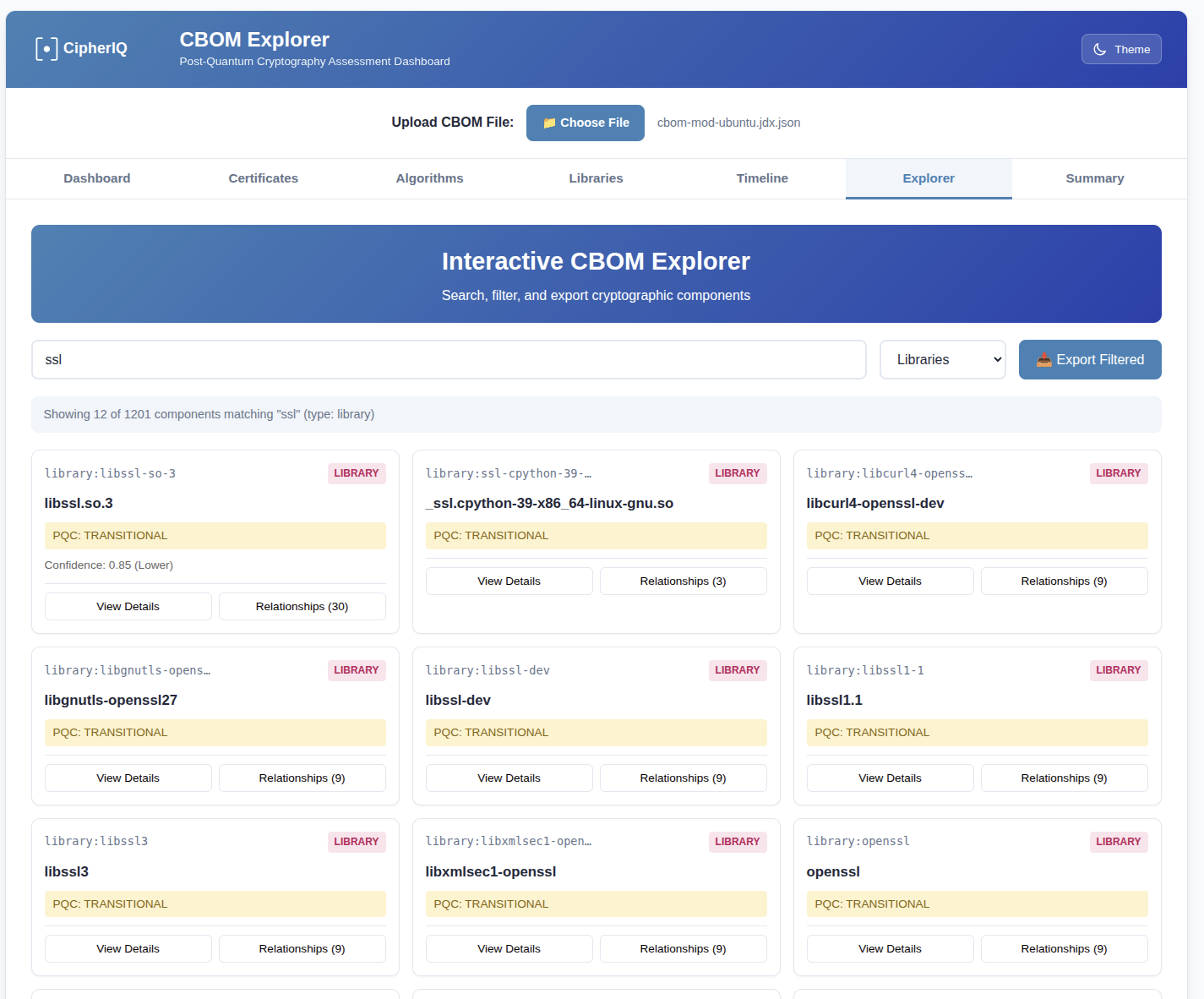
Task: Show Relationships (9) for libssl1.1
Action: [x=1064, y=778]
